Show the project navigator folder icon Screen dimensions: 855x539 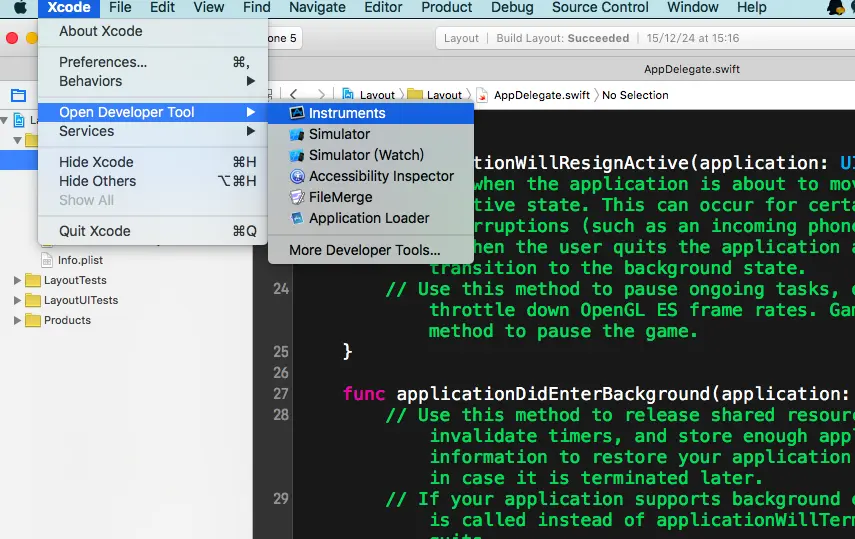[19, 95]
